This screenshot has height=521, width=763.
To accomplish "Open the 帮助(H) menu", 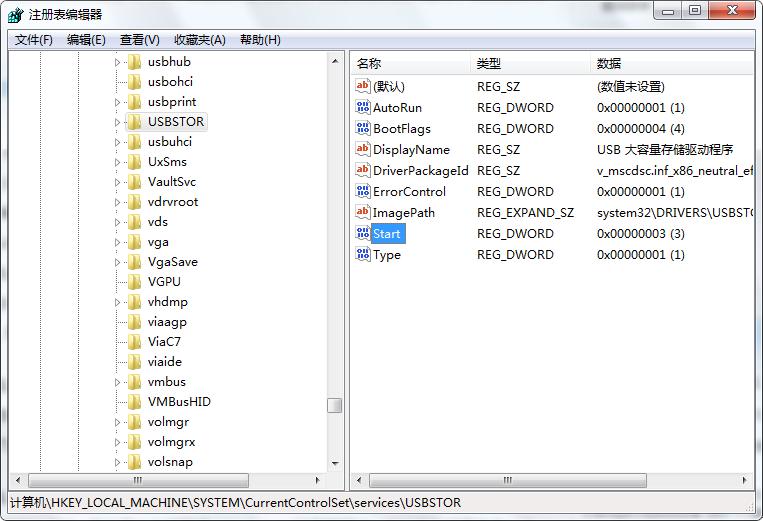I will click(x=260, y=40).
